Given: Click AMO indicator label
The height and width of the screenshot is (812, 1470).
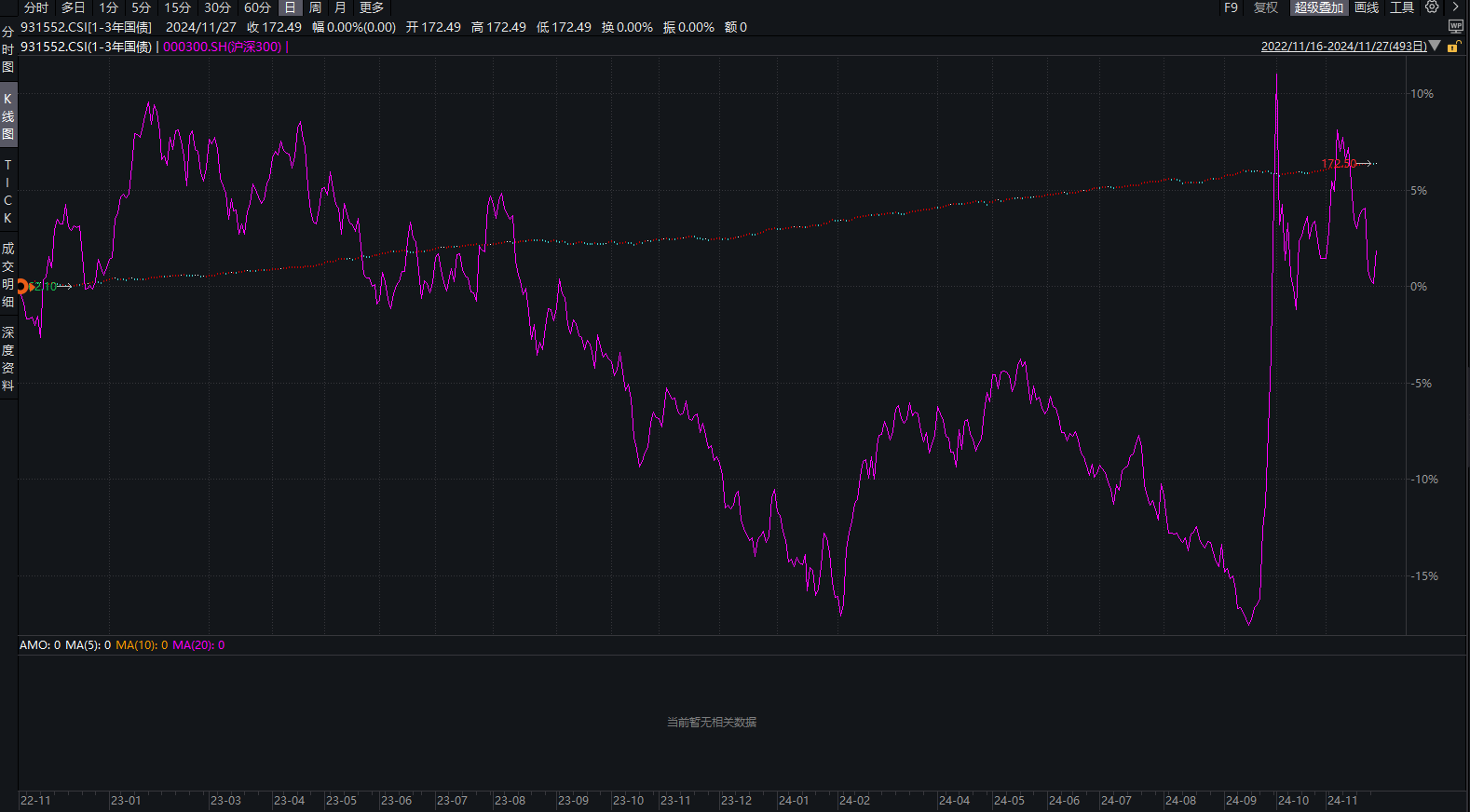Looking at the screenshot, I should click(x=40, y=644).
